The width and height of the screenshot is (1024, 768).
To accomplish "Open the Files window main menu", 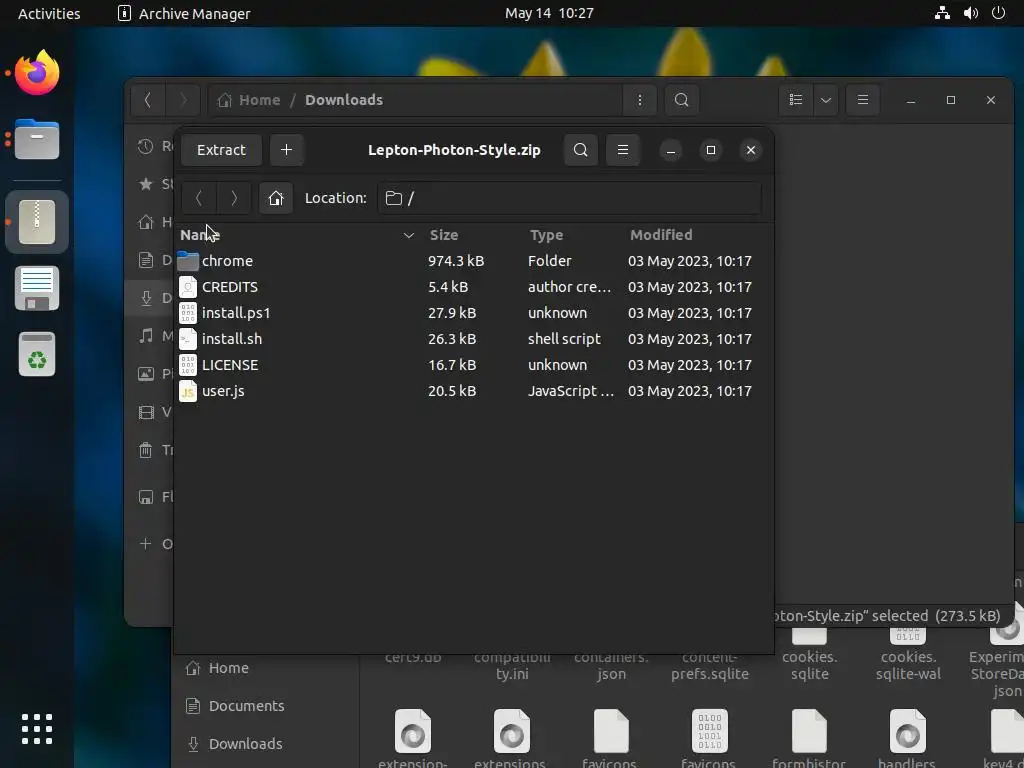I will (863, 100).
